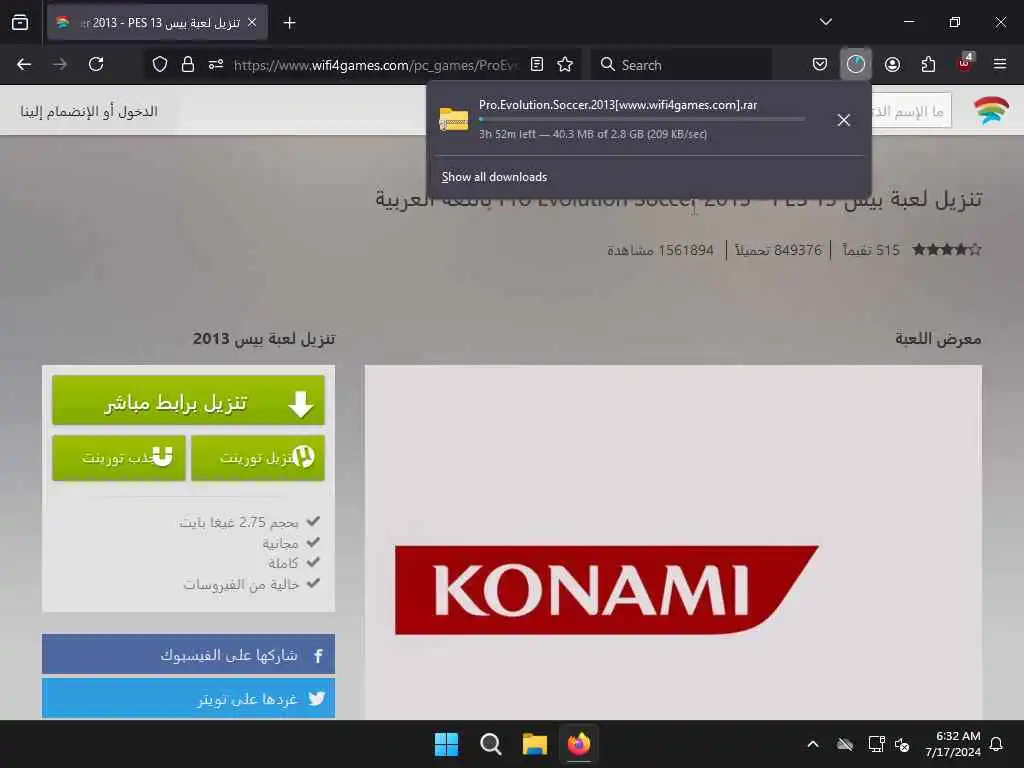The image size is (1024, 768).
Task: Click the red extension icon with badge 4
Action: pyautogui.click(x=965, y=63)
